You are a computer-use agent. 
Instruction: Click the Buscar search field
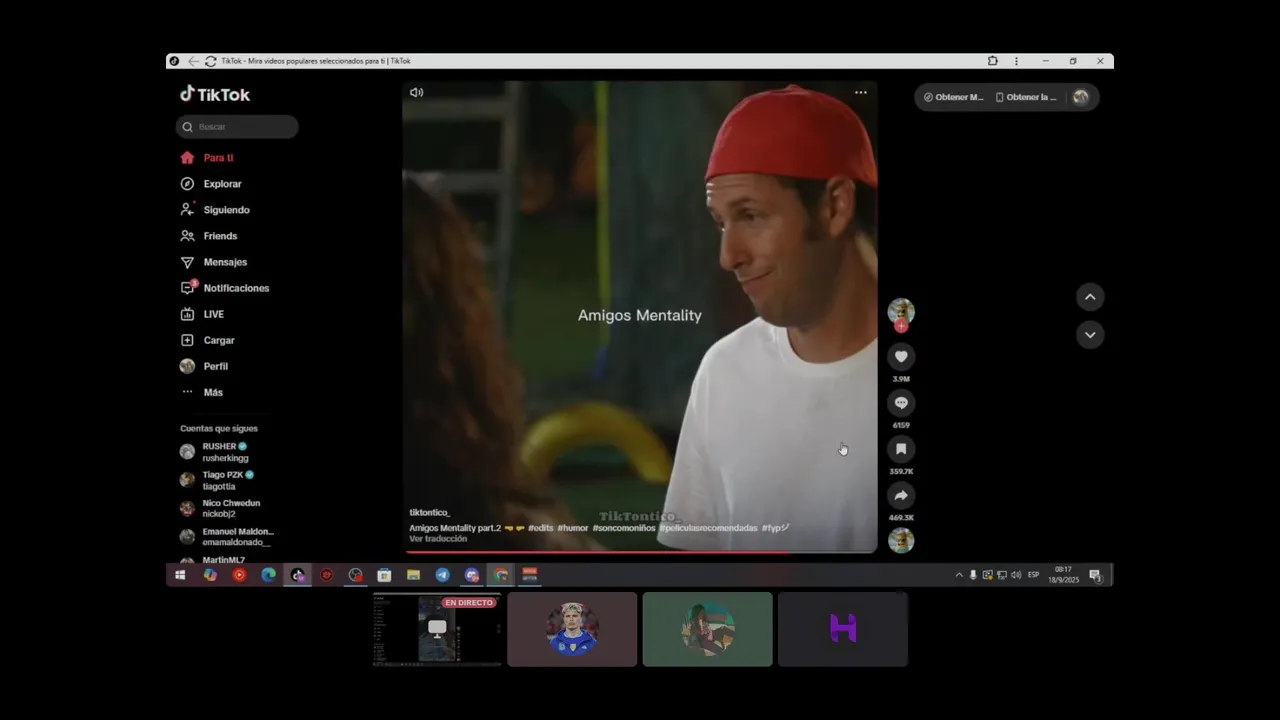[237, 127]
